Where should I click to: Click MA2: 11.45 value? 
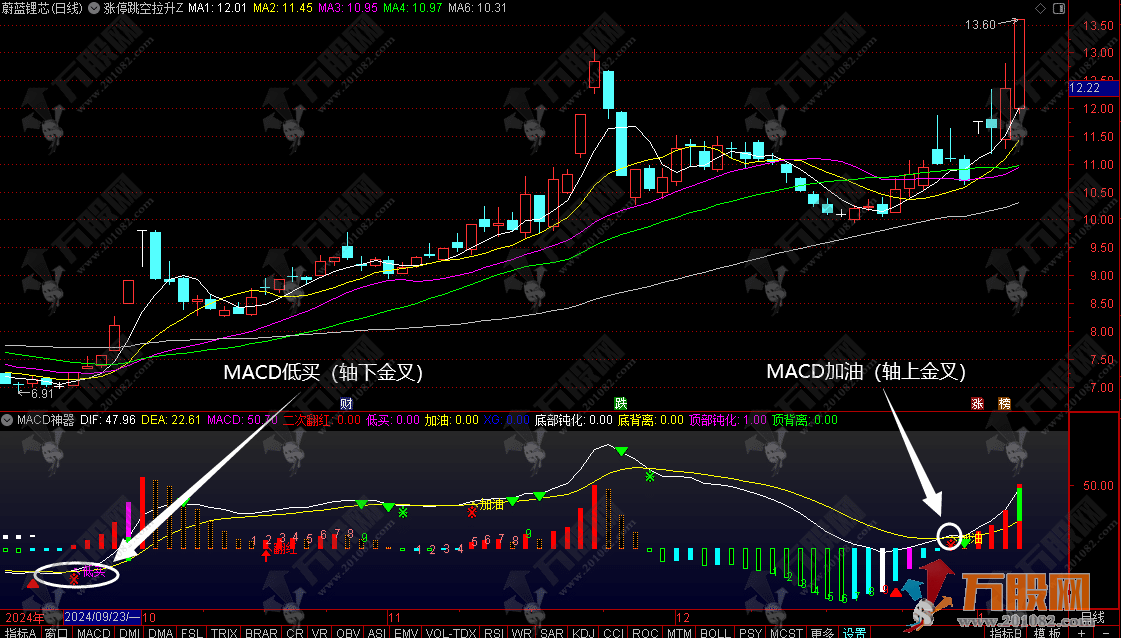point(283,9)
